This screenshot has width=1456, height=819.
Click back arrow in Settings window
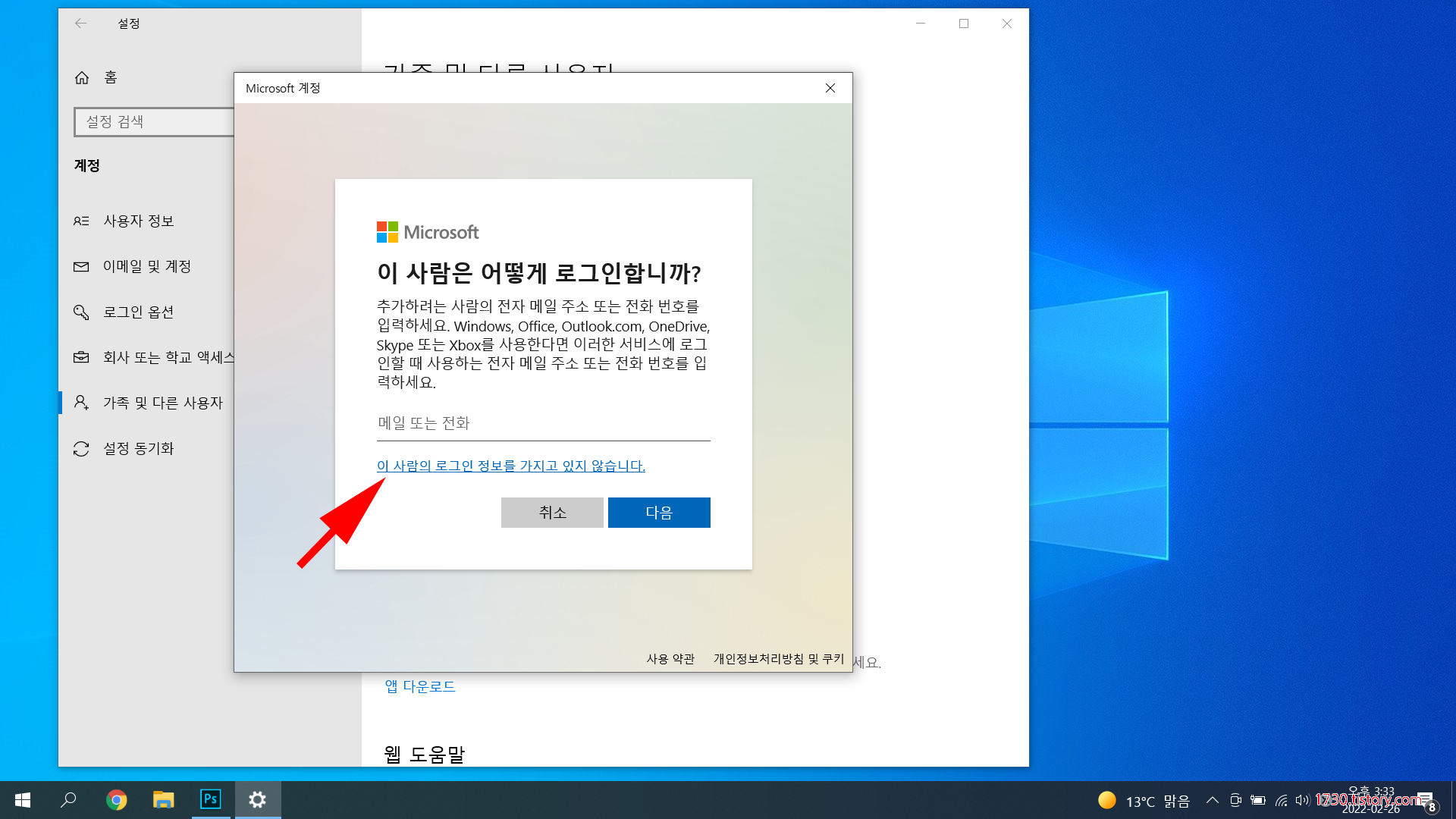81,24
